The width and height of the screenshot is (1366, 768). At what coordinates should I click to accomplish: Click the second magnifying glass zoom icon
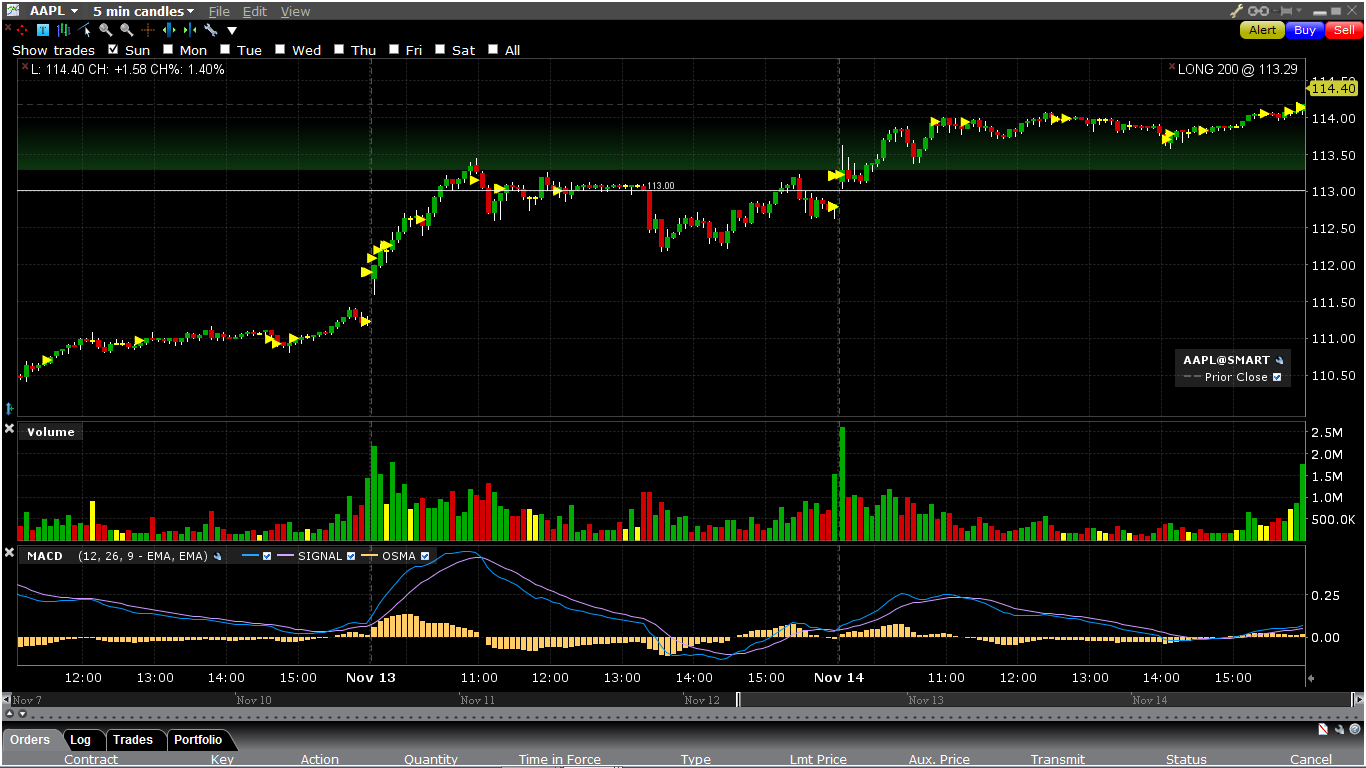tap(126, 30)
